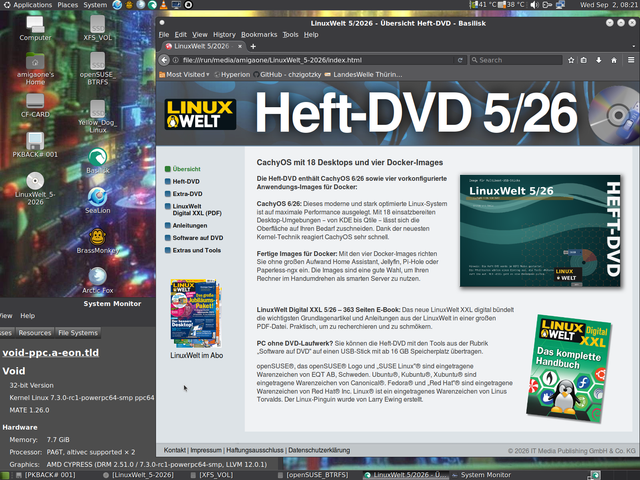Open the History menu in Basilisk
The image size is (640, 480).
point(224,35)
